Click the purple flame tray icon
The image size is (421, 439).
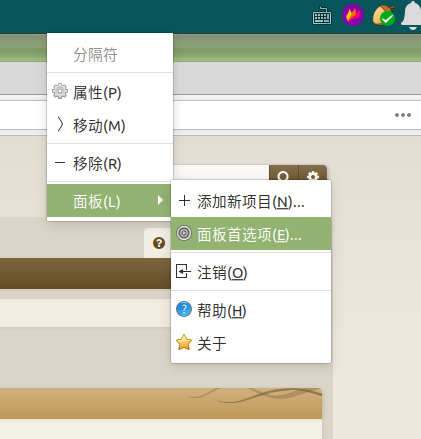coord(353,15)
